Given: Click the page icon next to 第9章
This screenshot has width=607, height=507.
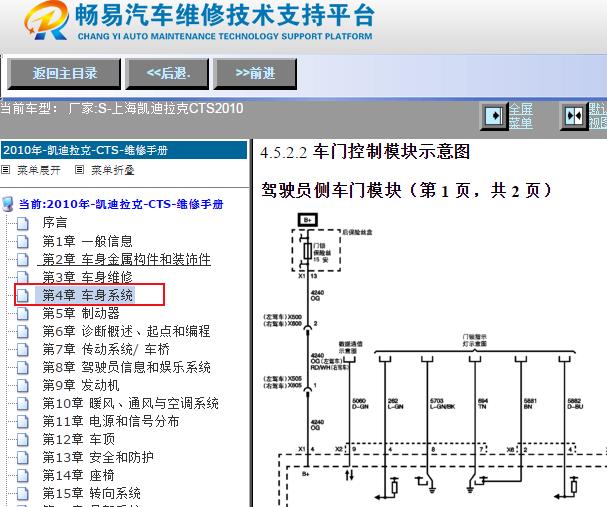Looking at the screenshot, I should [x=23, y=386].
